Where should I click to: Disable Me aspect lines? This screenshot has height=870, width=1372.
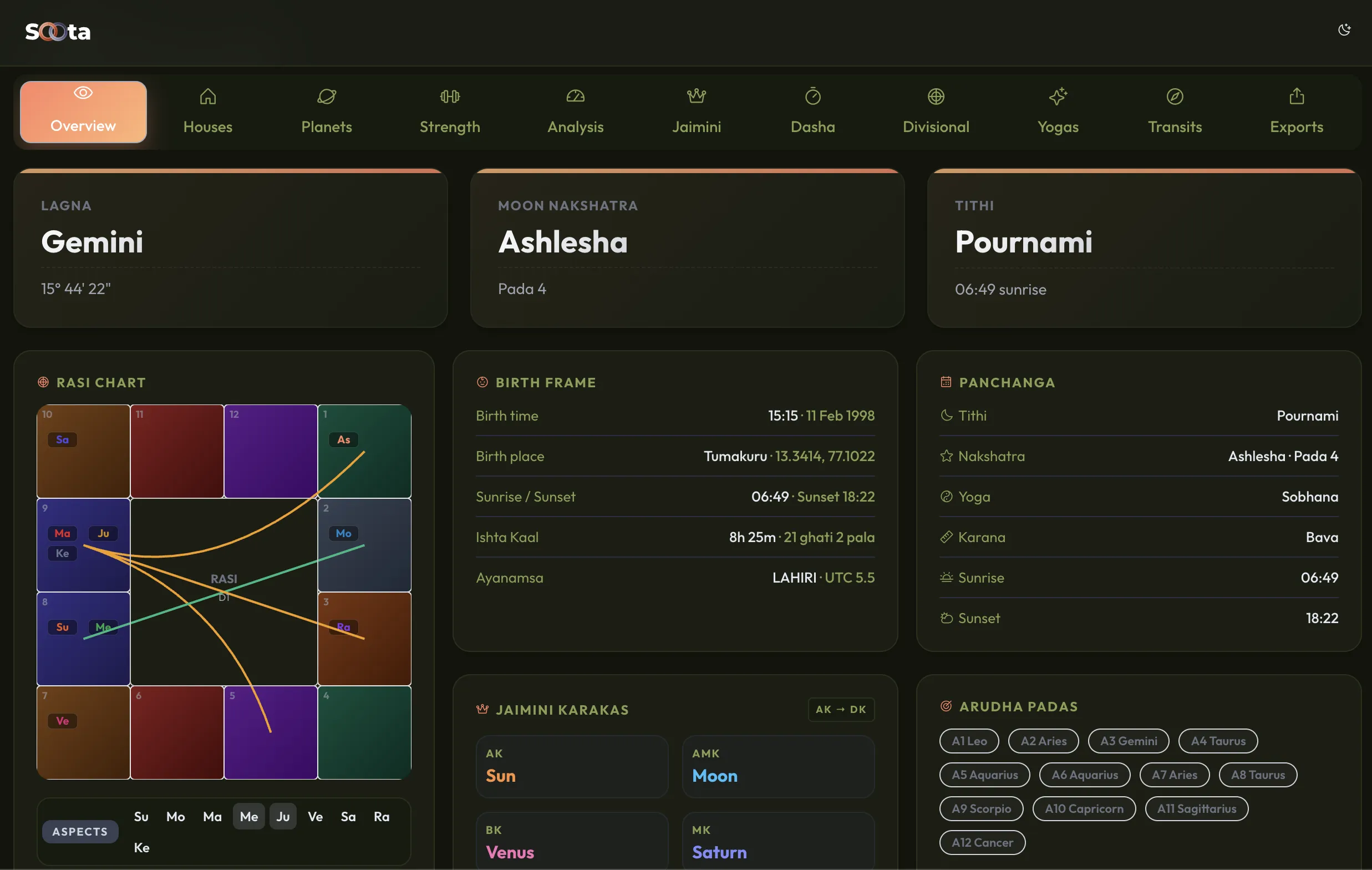(249, 816)
